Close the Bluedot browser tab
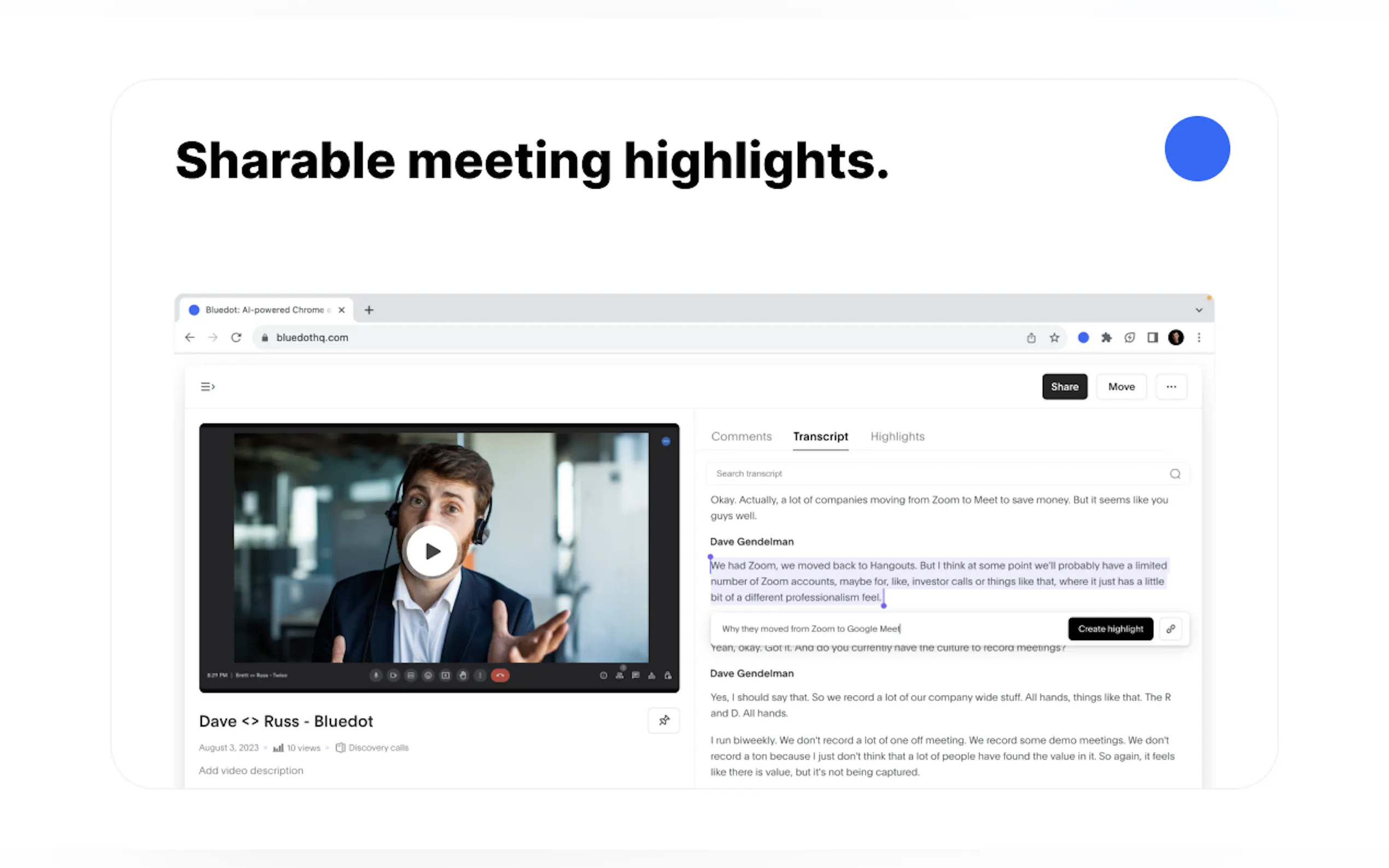The image size is (1389, 868). [341, 310]
